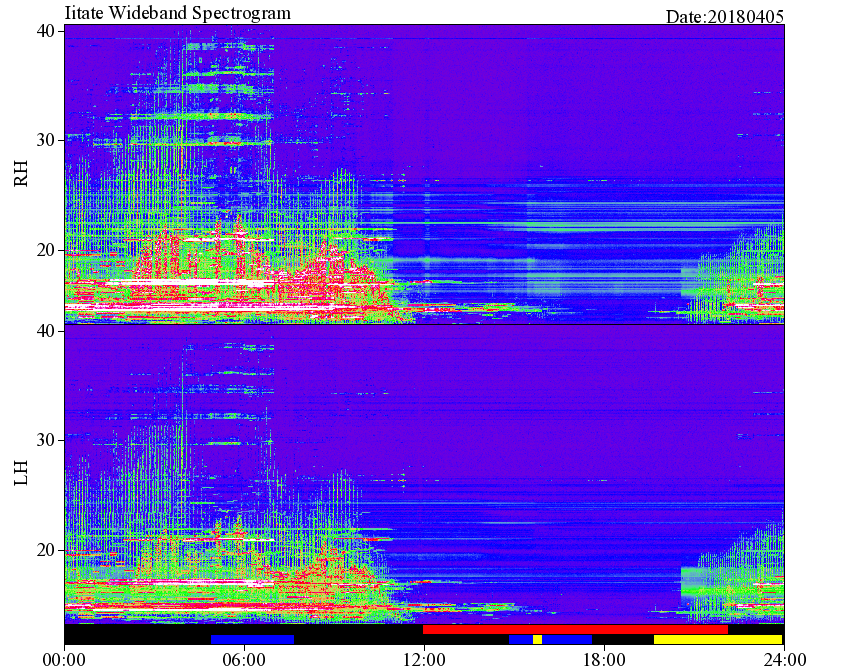
Task: Click the LH panel axis label
Action: click(21, 472)
